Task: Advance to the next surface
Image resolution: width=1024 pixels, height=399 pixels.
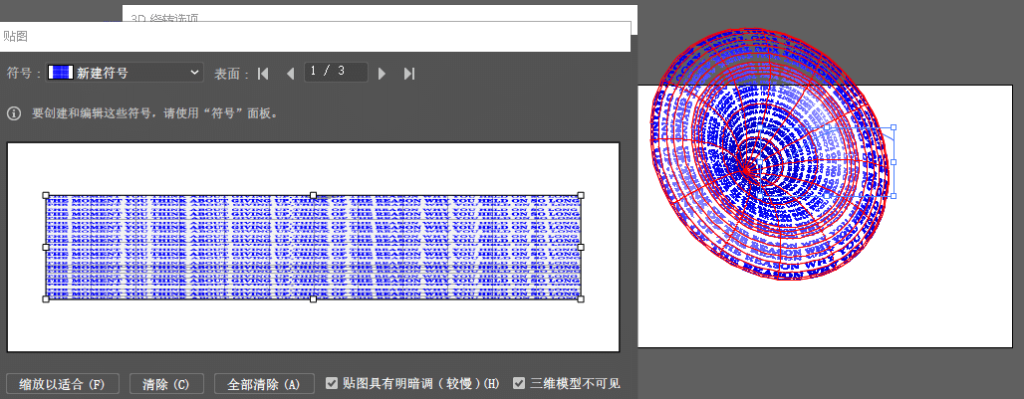Action: point(382,74)
